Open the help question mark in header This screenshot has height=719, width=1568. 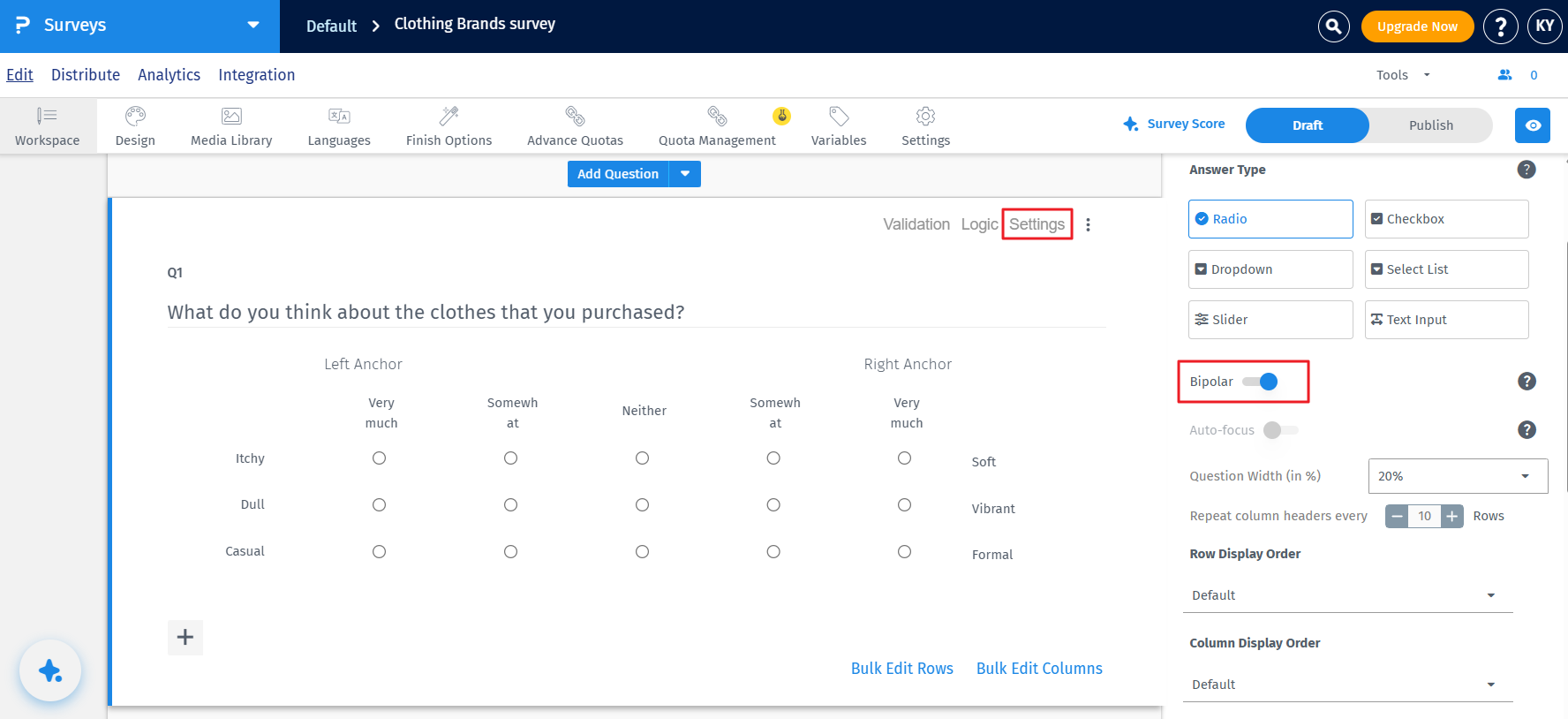click(x=1501, y=26)
